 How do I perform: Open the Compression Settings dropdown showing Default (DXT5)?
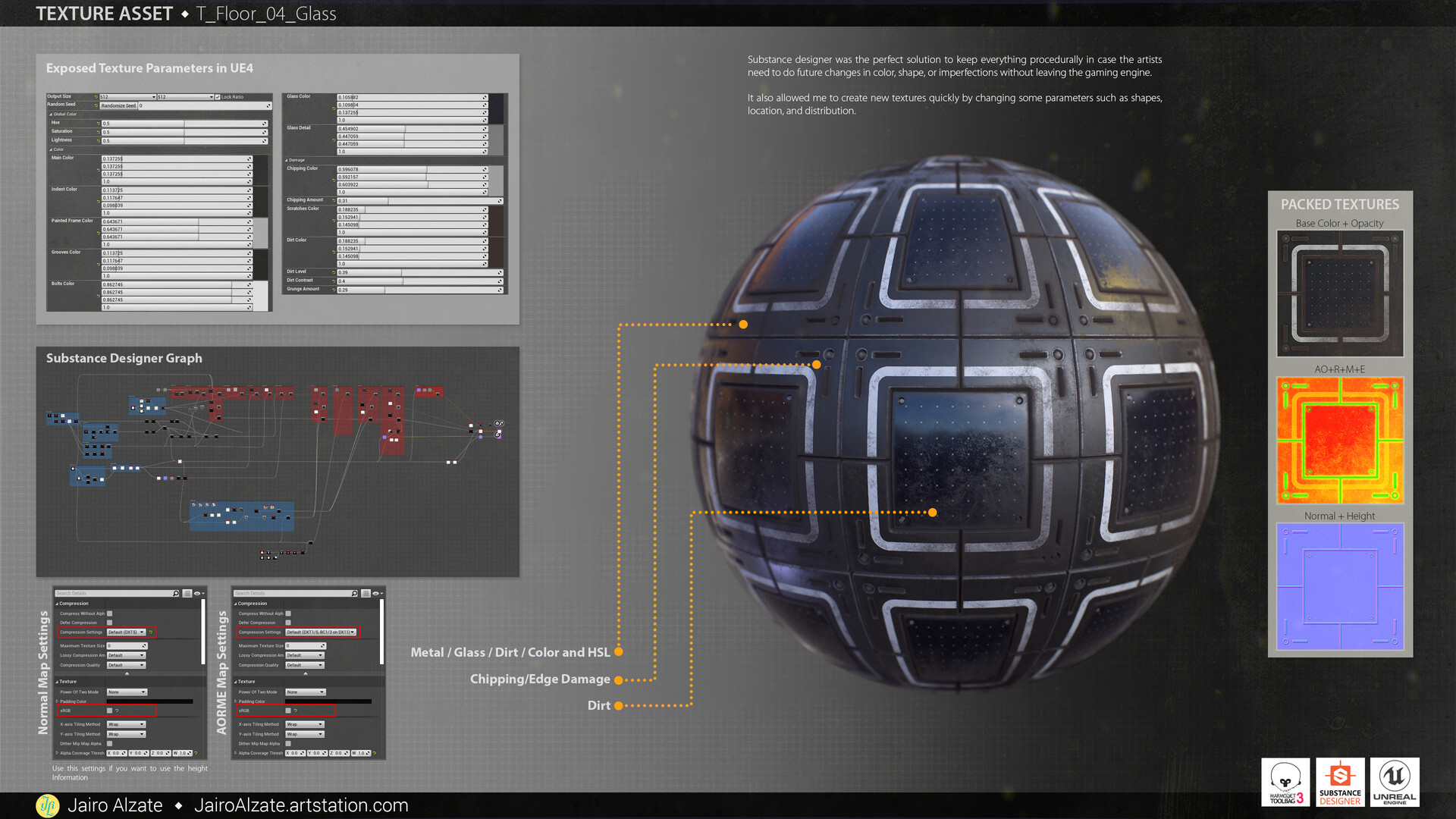pos(127,632)
